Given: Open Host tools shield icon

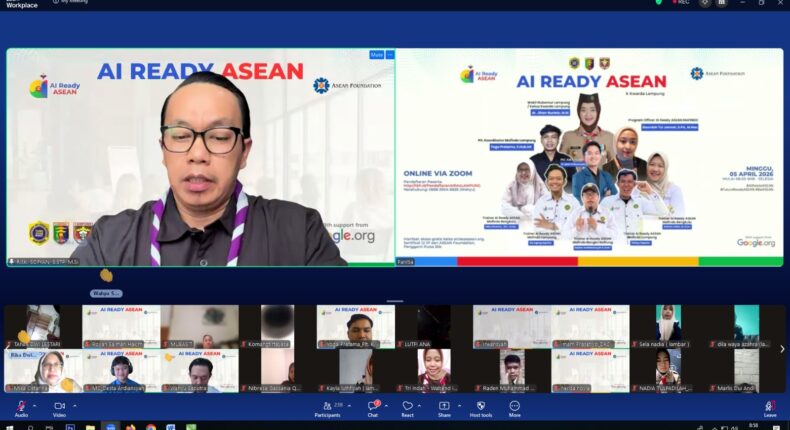Looking at the screenshot, I should tap(480, 407).
